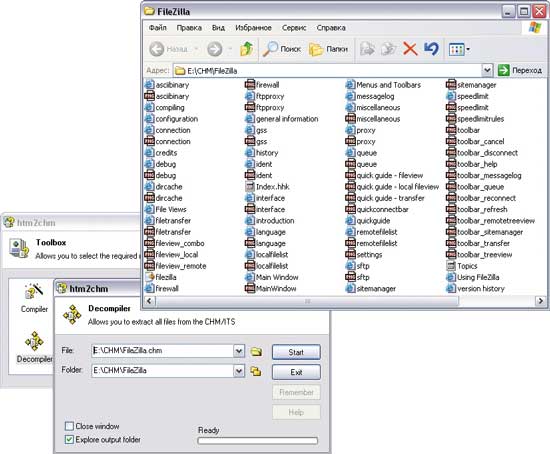The width and height of the screenshot is (550, 454).
Task: Select the Using FileZilla html file
Action: coord(473,277)
